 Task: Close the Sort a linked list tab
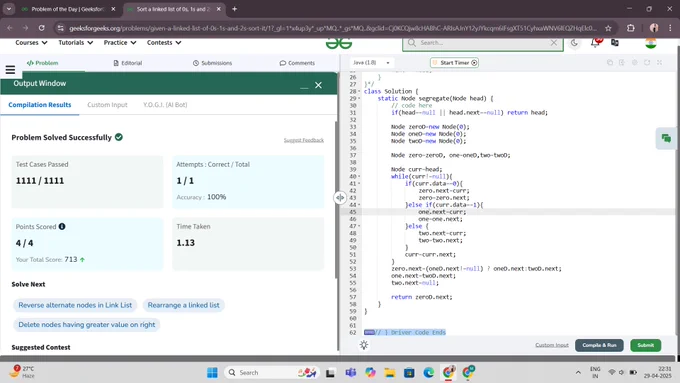[x=219, y=9]
